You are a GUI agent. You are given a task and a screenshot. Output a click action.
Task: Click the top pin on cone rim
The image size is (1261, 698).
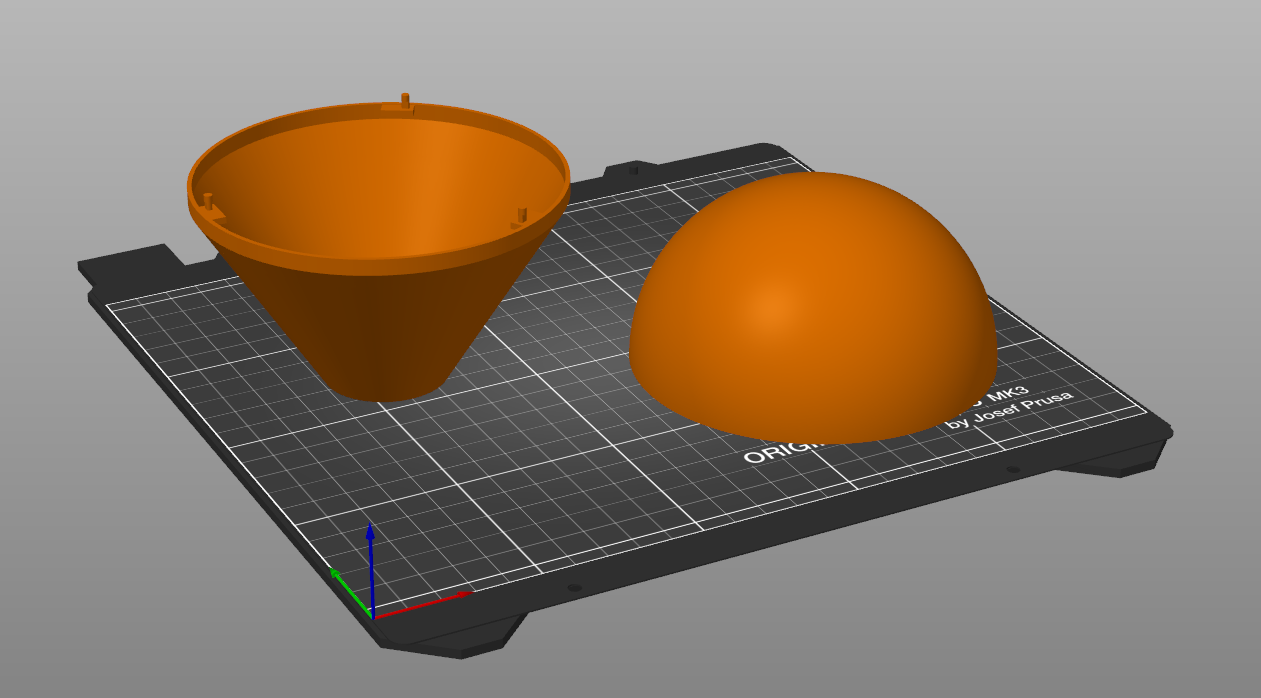pos(405,100)
